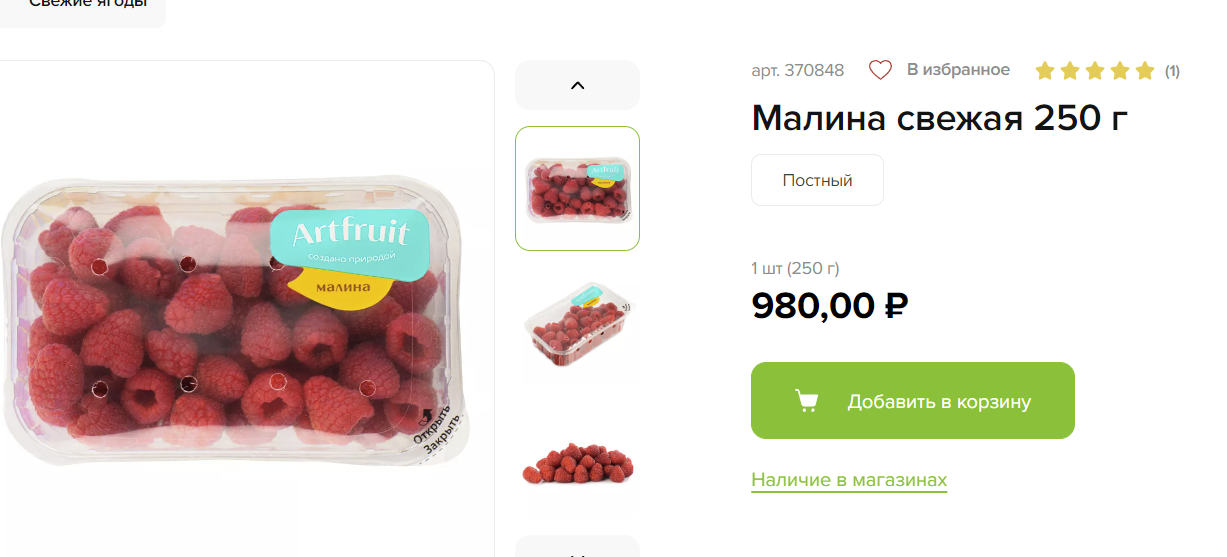Screen dimensions: 1227x557
Task: Select third thumbnail of loose raspberries
Action: coord(577,464)
